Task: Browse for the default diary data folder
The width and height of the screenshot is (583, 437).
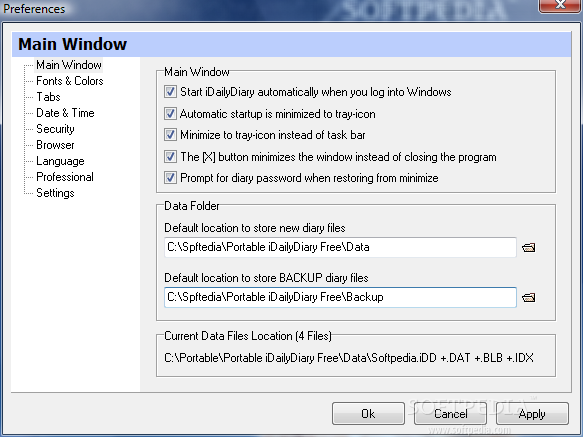Action: tap(528, 247)
